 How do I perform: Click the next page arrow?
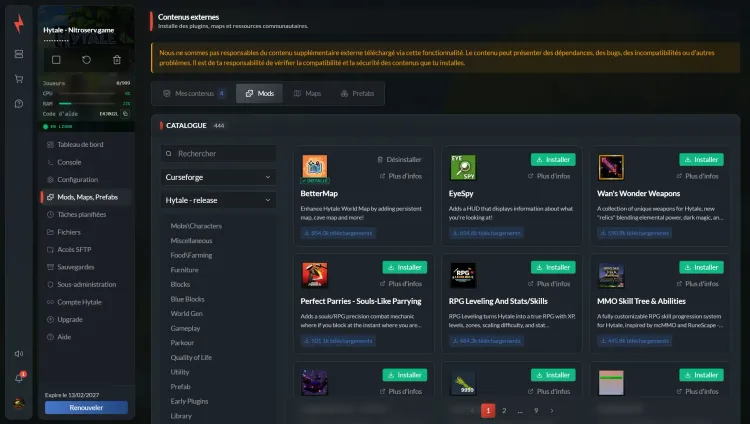click(552, 411)
